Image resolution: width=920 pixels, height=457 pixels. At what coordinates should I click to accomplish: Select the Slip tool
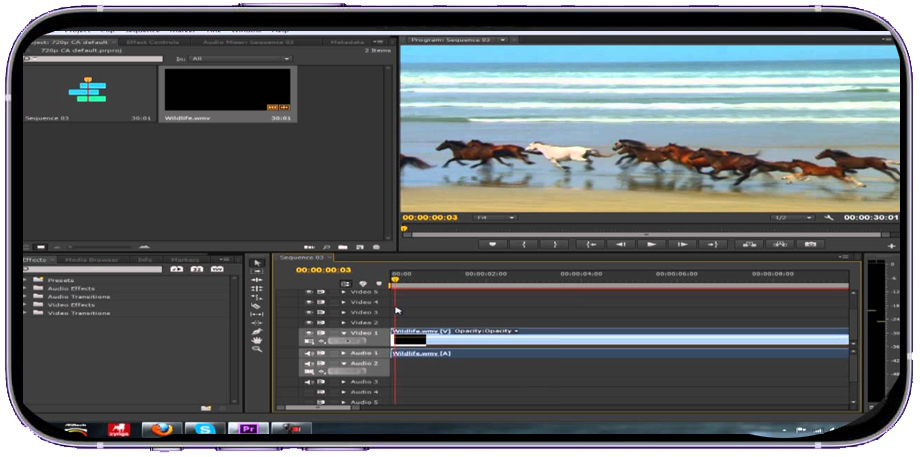coord(256,314)
